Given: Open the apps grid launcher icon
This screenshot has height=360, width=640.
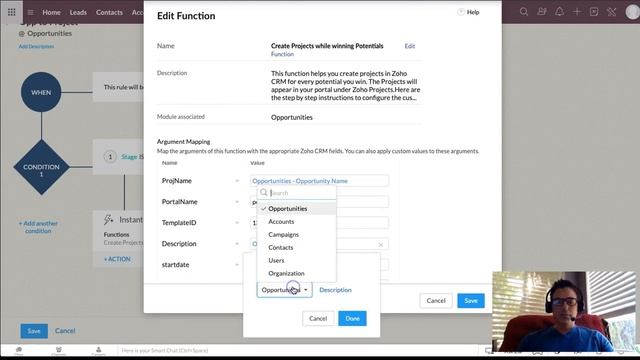Looking at the screenshot, I should pyautogui.click(x=11, y=12).
